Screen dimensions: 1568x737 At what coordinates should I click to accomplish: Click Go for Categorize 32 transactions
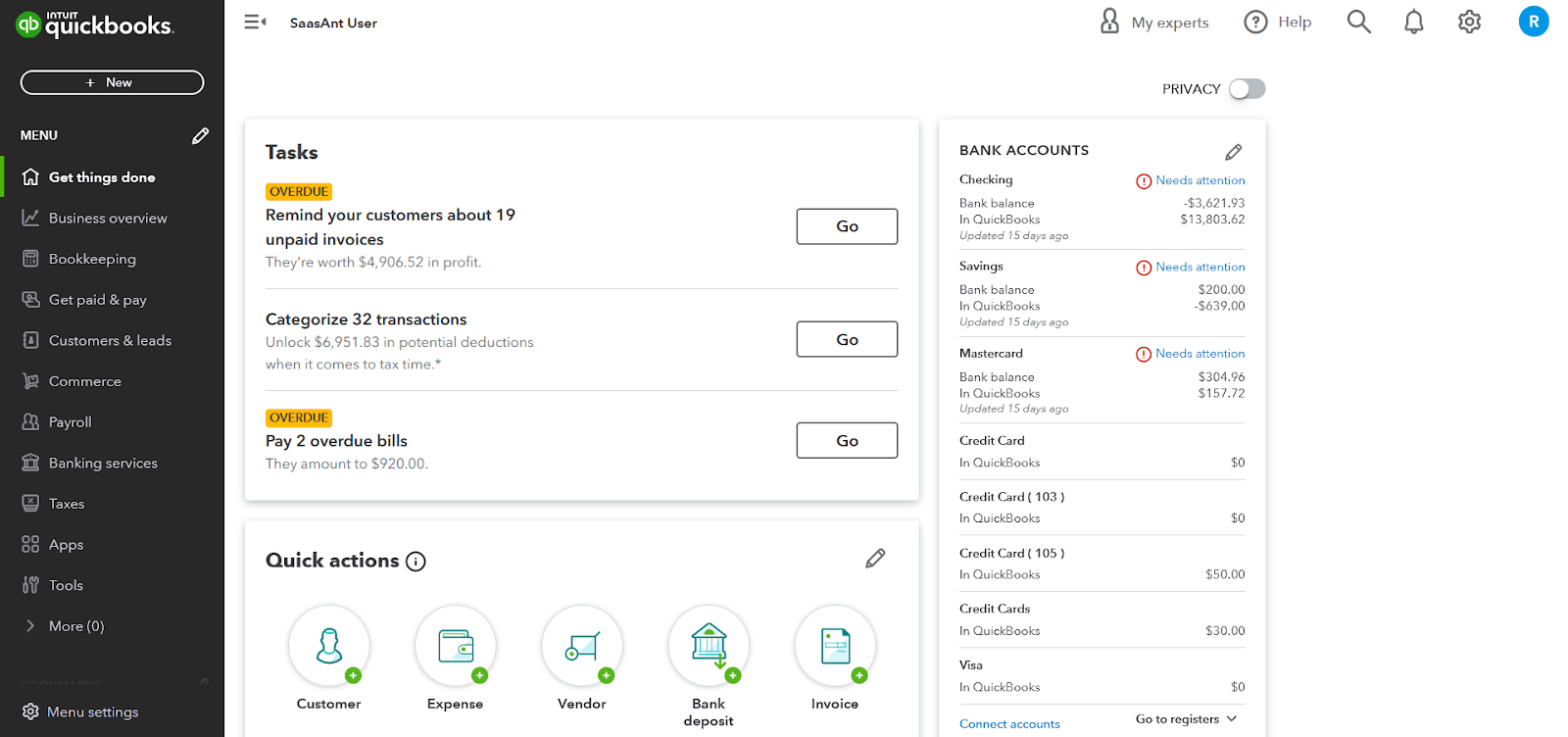pos(847,339)
